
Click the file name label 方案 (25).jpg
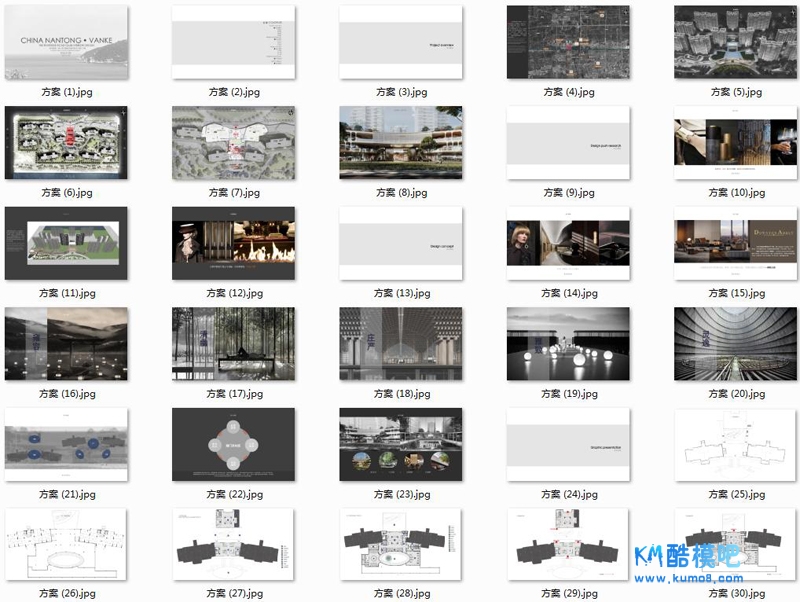(x=735, y=494)
